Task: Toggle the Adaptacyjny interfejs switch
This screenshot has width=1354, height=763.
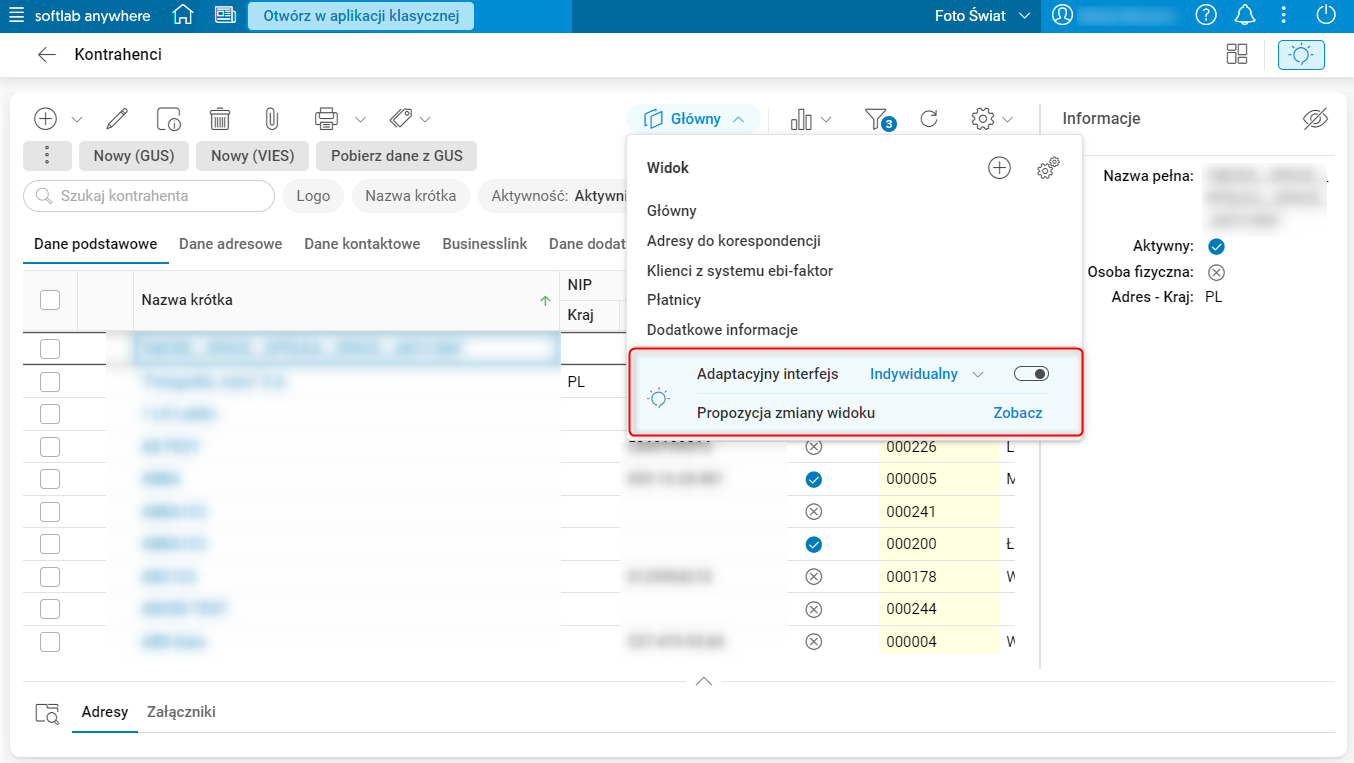Action: coord(1031,374)
